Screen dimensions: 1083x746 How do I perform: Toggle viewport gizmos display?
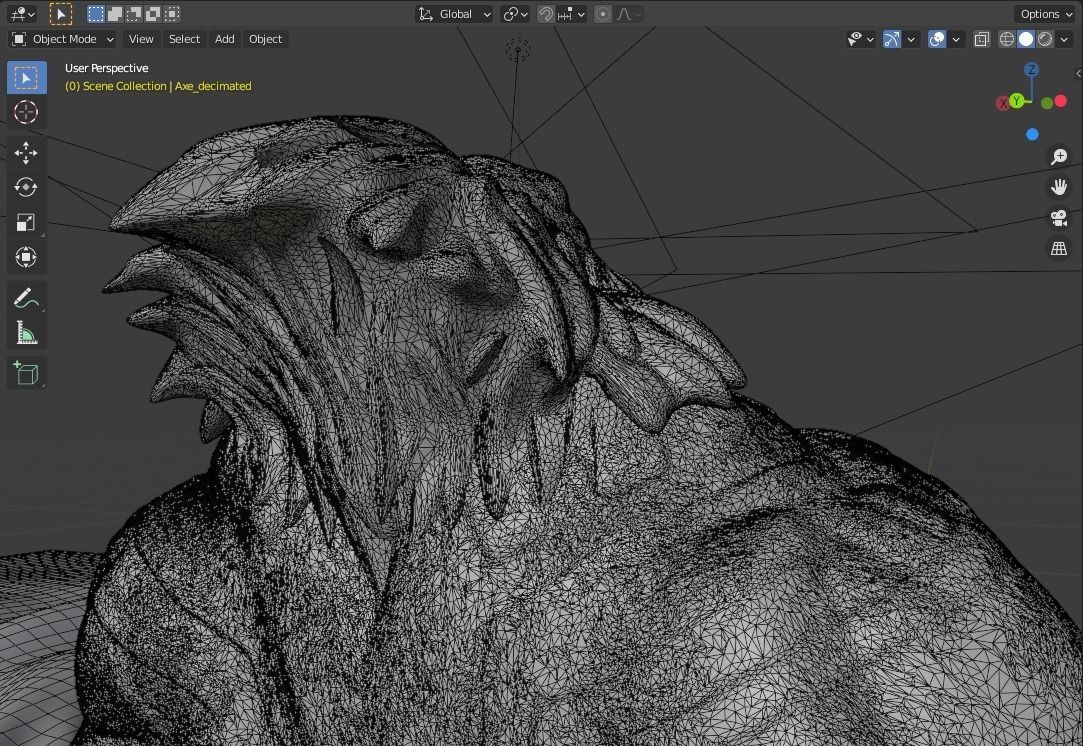tap(892, 39)
